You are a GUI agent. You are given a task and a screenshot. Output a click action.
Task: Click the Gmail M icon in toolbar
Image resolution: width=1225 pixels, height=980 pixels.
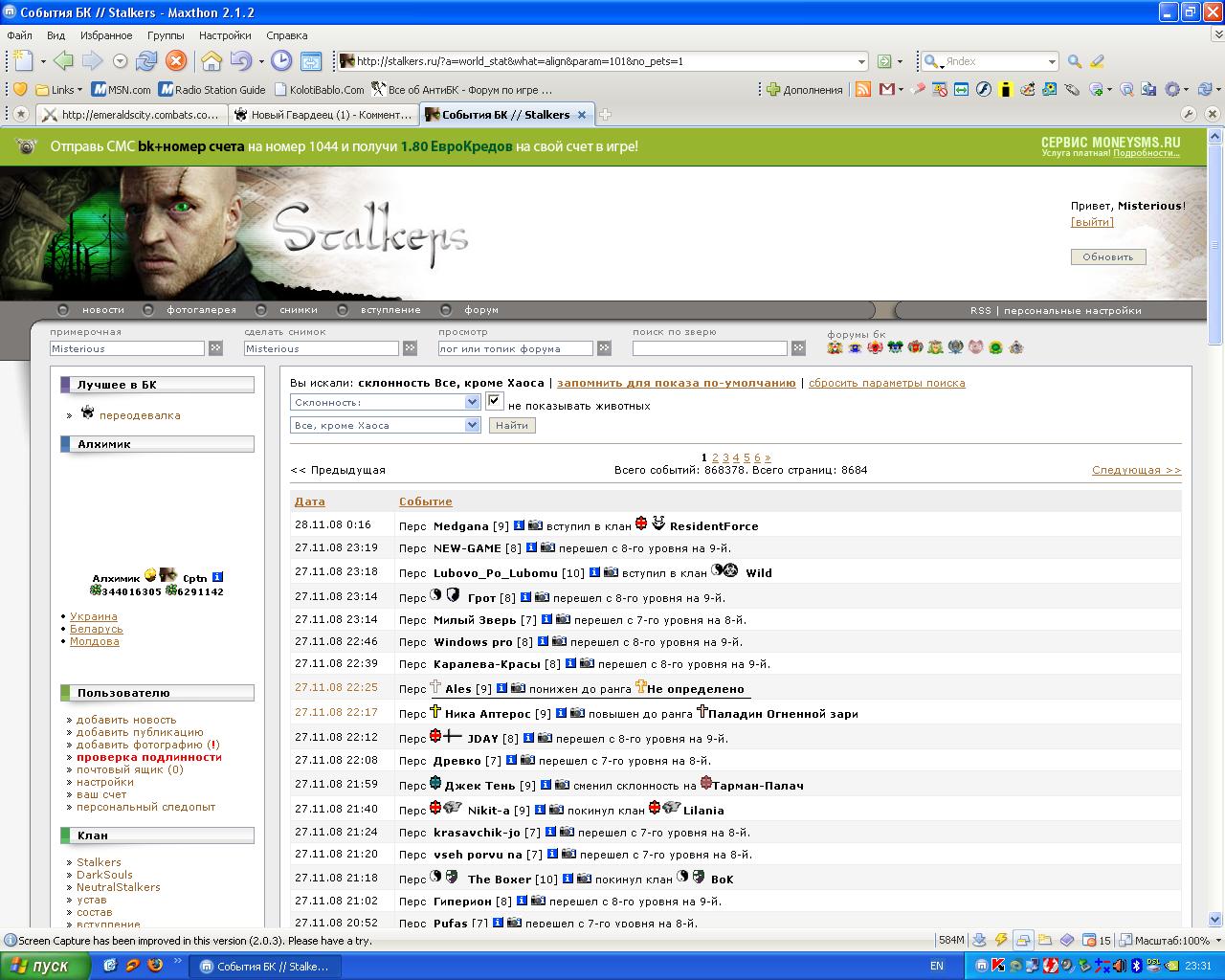point(885,89)
